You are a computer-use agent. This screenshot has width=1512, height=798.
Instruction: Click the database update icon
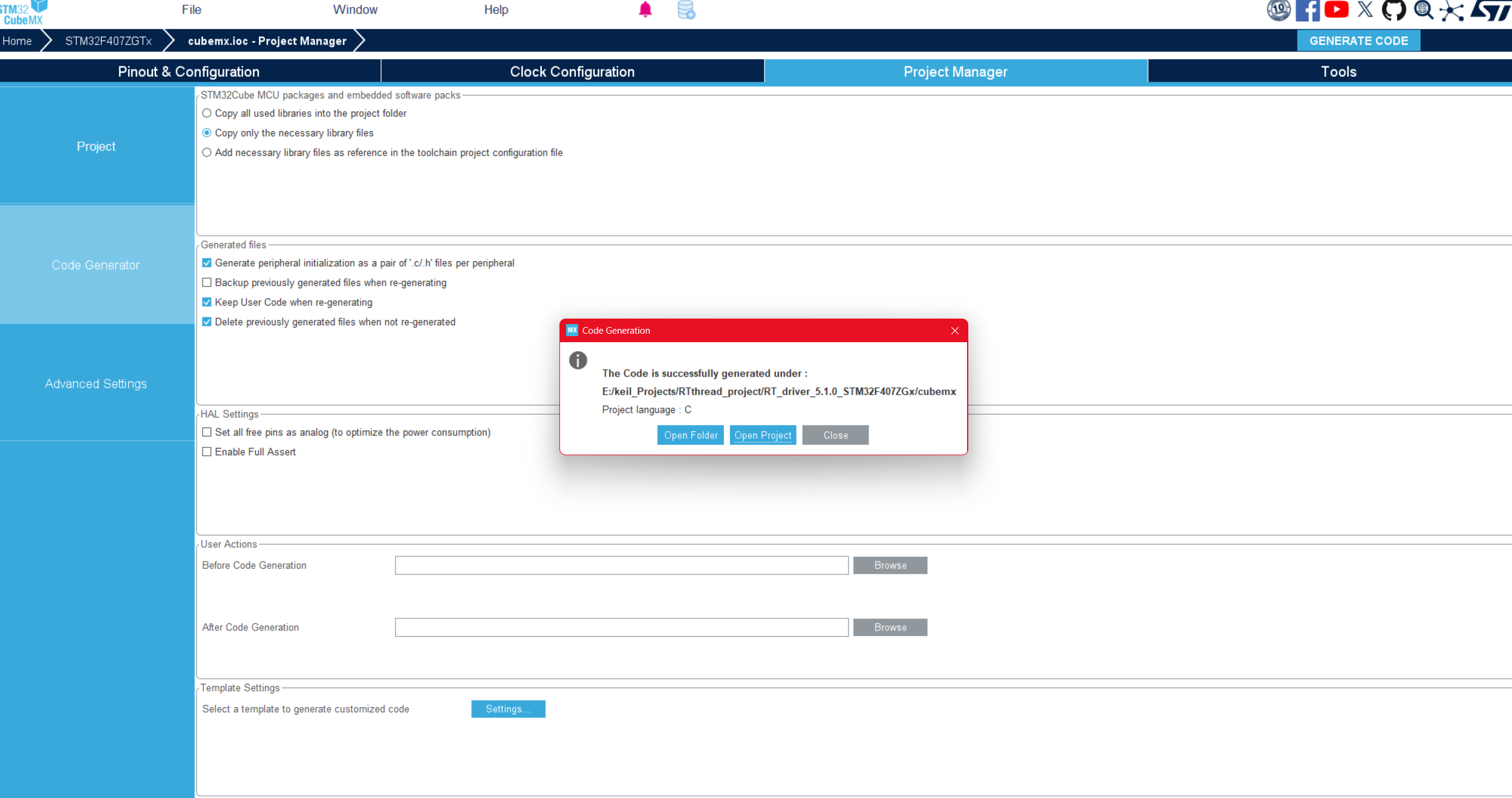coord(686,10)
